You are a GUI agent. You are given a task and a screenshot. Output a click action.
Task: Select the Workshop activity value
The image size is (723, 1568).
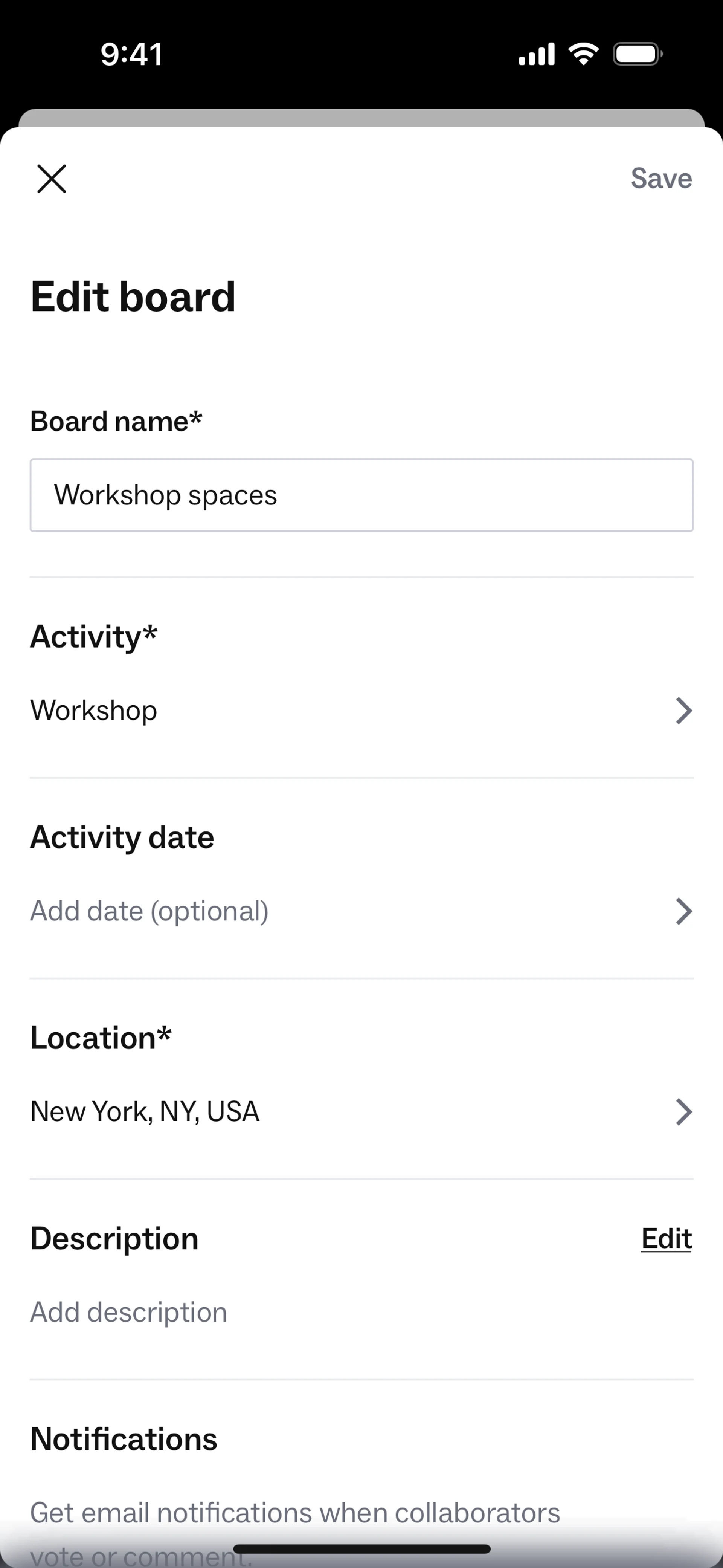(94, 711)
